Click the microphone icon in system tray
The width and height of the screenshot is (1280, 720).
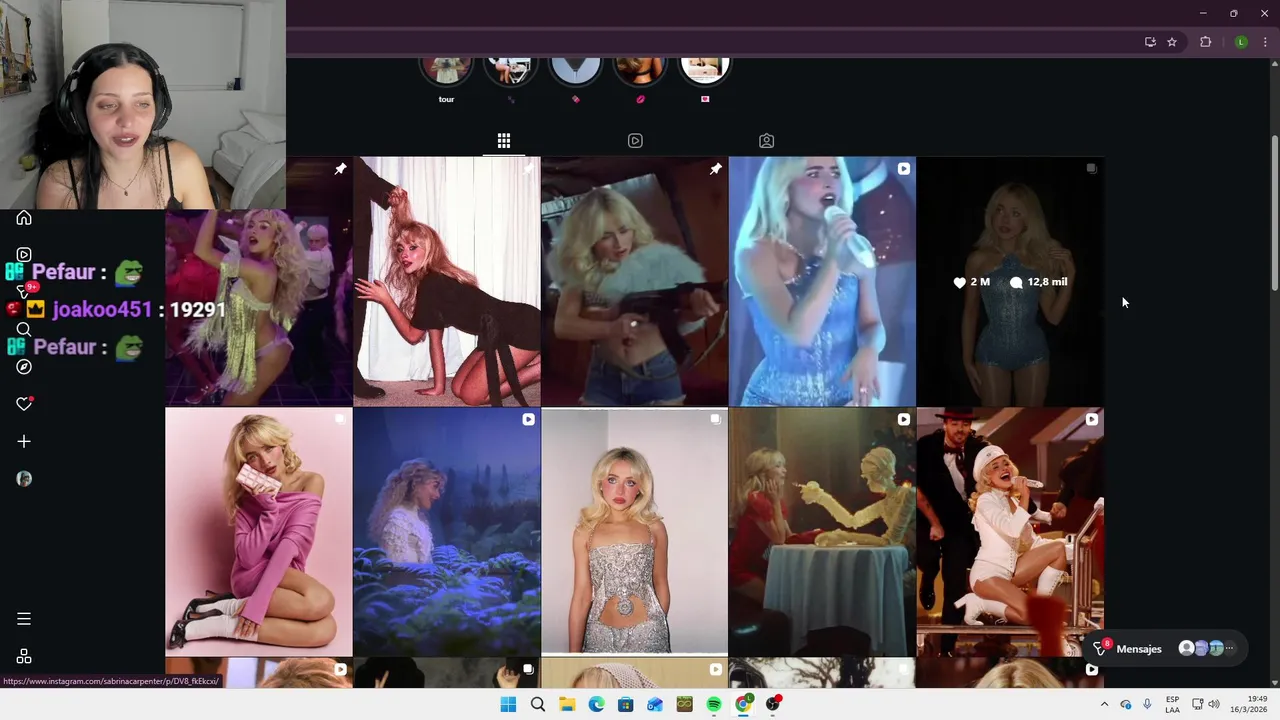[1147, 705]
